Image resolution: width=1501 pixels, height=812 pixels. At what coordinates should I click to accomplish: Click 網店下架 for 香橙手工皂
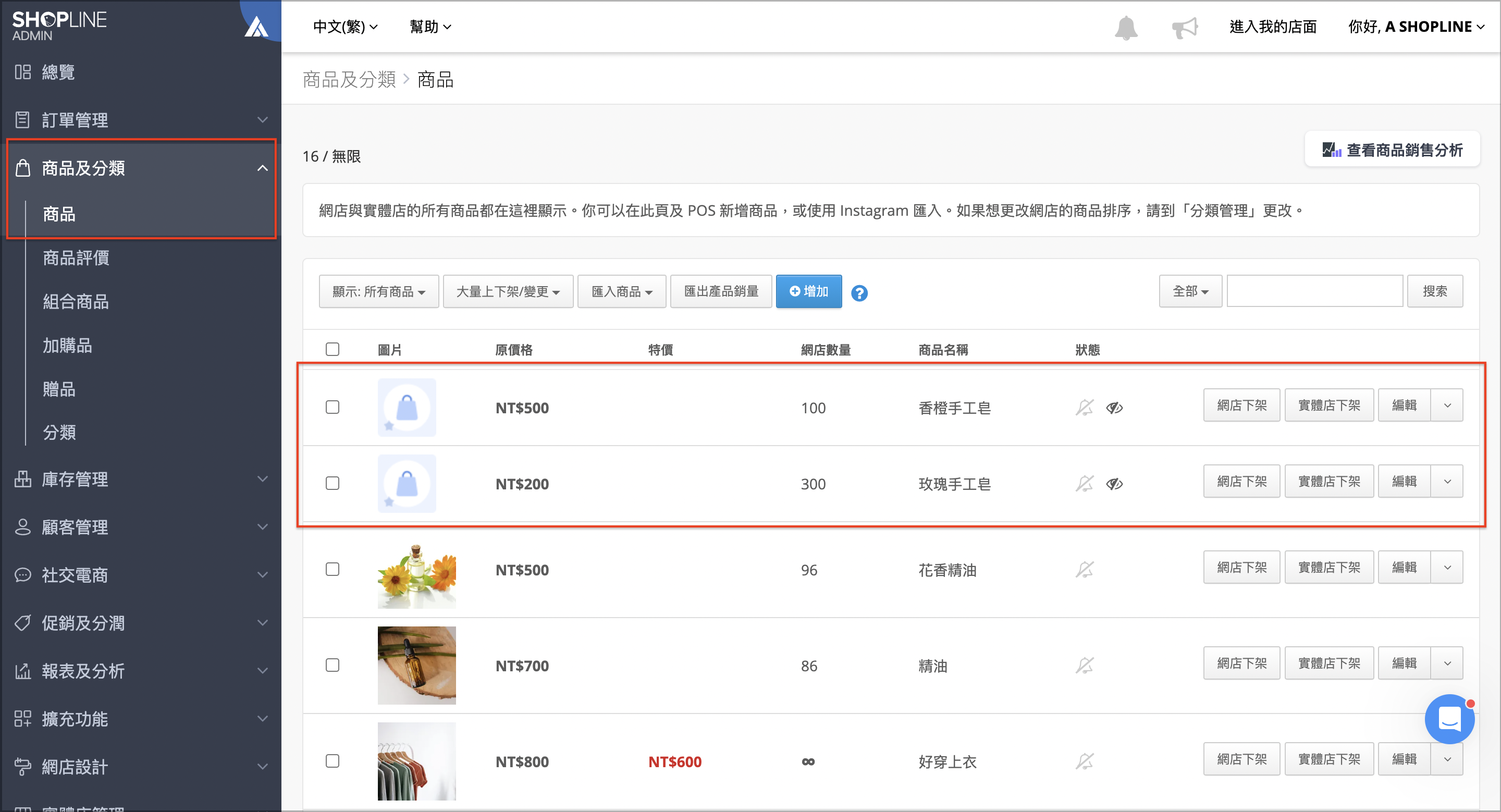pos(1241,405)
